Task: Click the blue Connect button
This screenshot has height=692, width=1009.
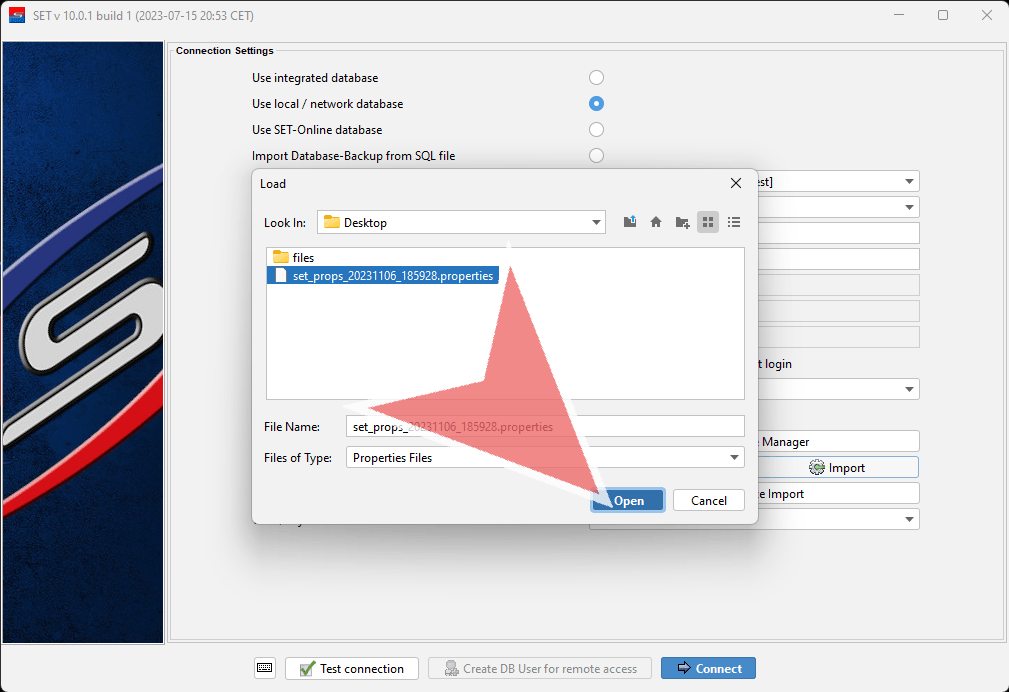Action: 708,668
